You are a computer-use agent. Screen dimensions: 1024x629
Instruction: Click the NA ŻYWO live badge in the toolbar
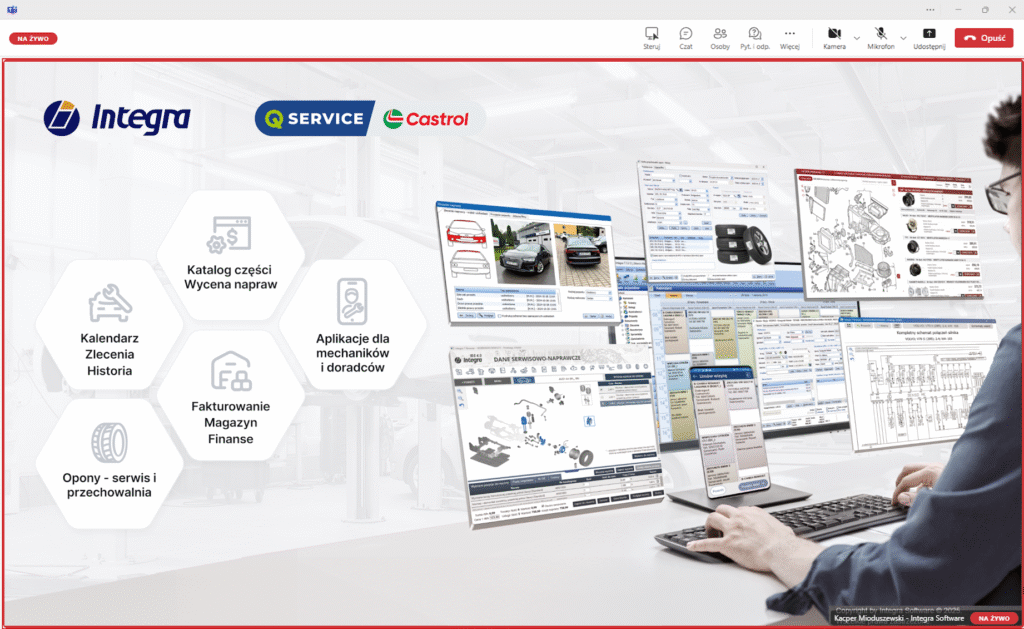33,39
